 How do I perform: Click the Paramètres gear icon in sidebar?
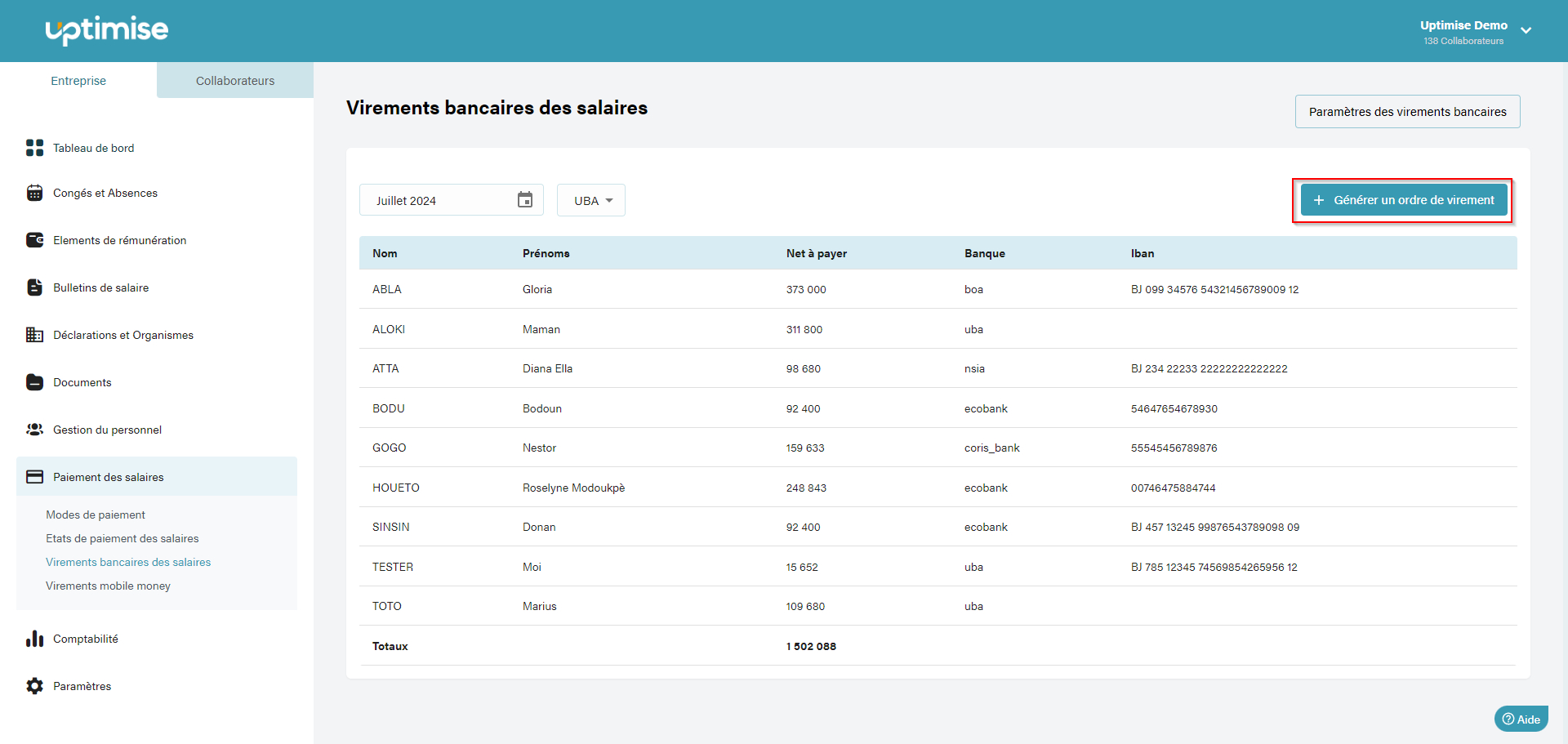34,686
